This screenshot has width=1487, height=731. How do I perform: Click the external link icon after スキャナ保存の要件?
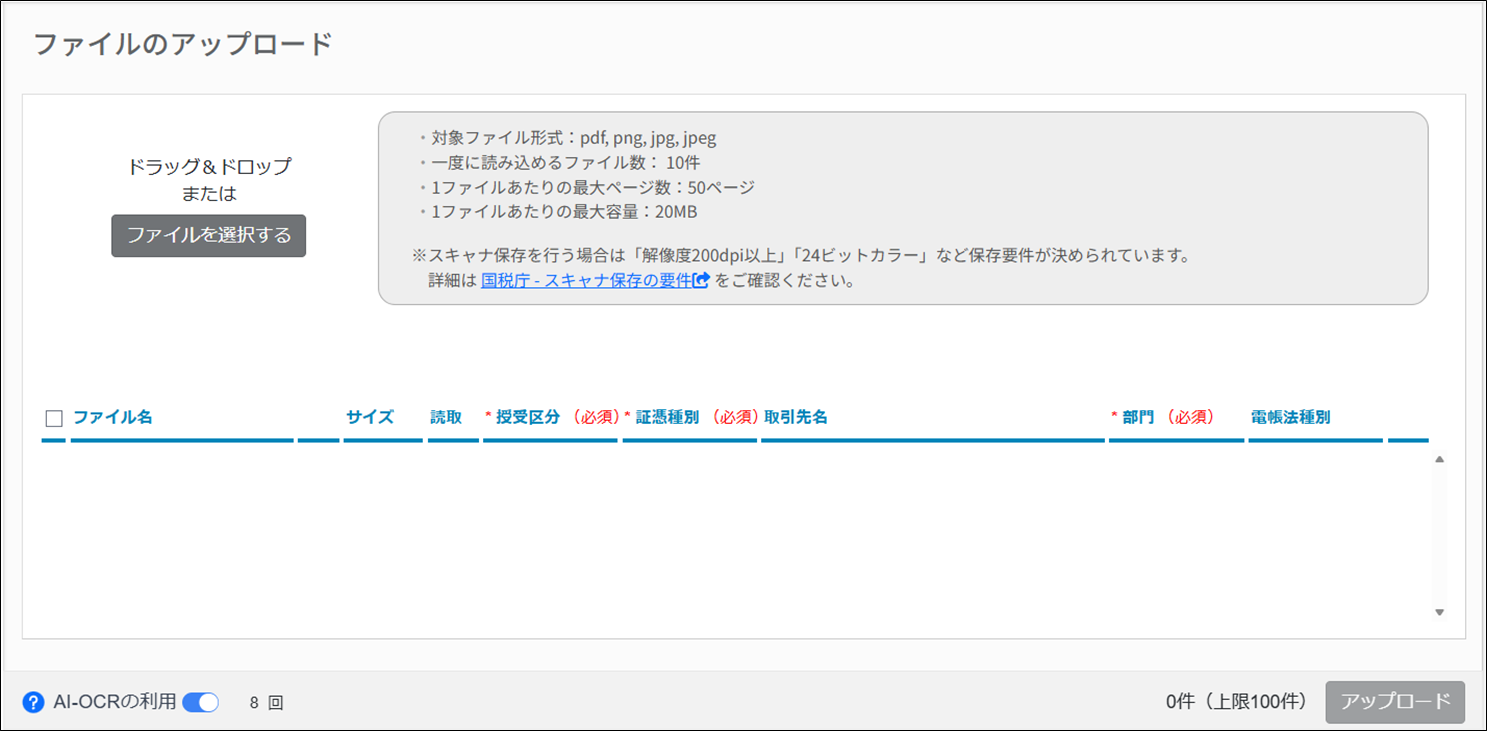701,281
